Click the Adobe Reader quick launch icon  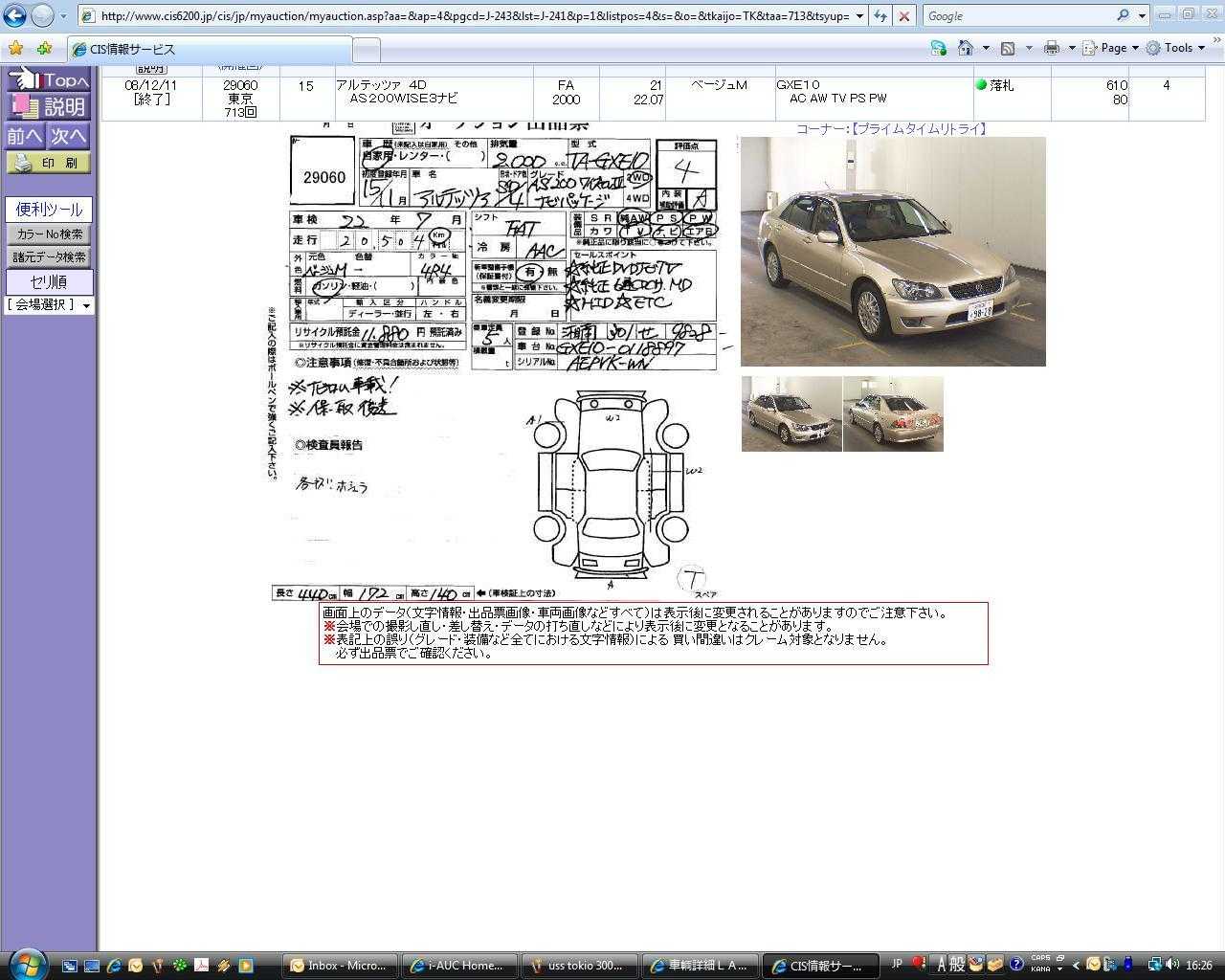202,966
